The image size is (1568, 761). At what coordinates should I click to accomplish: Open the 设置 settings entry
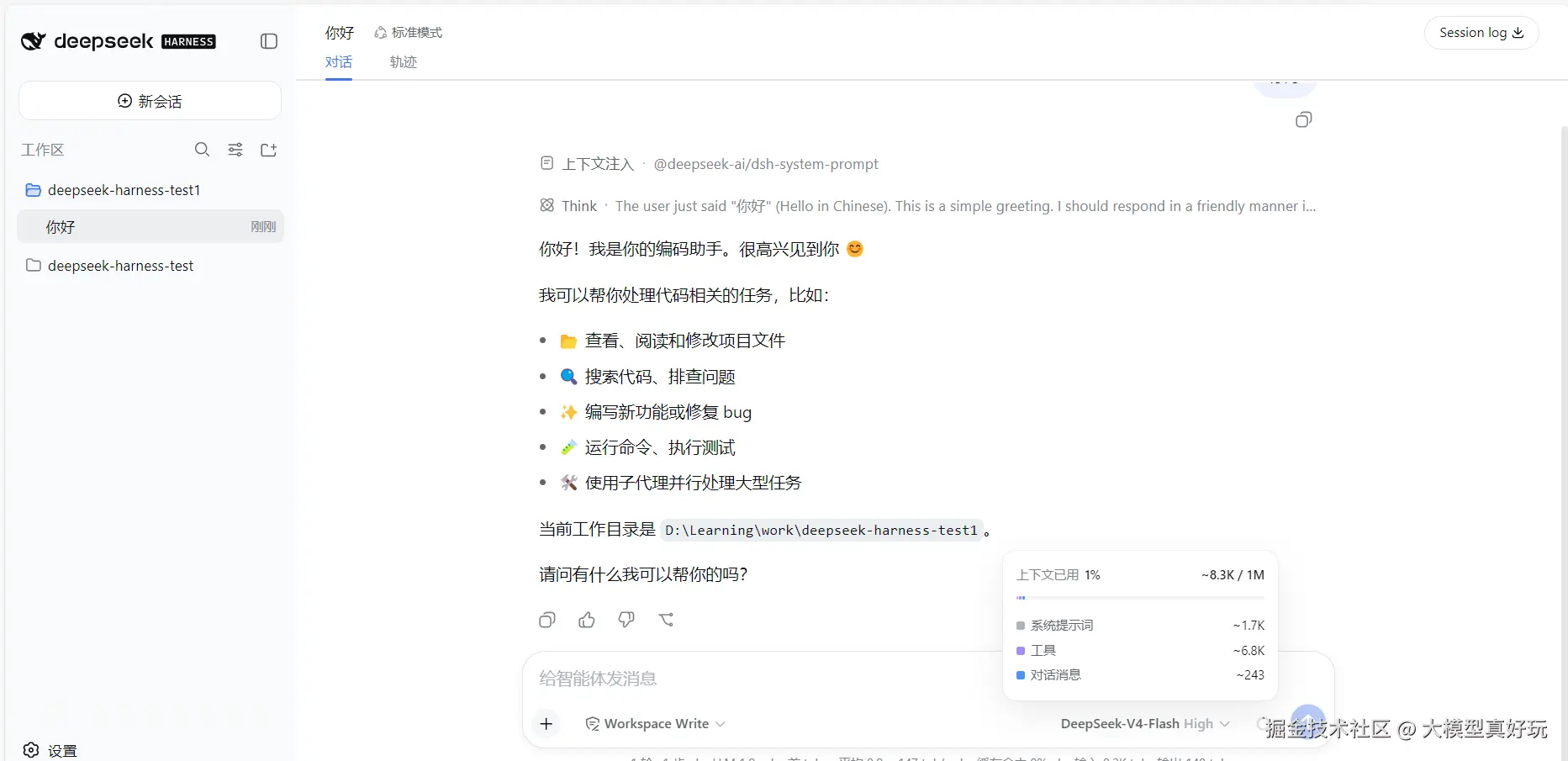pos(50,750)
